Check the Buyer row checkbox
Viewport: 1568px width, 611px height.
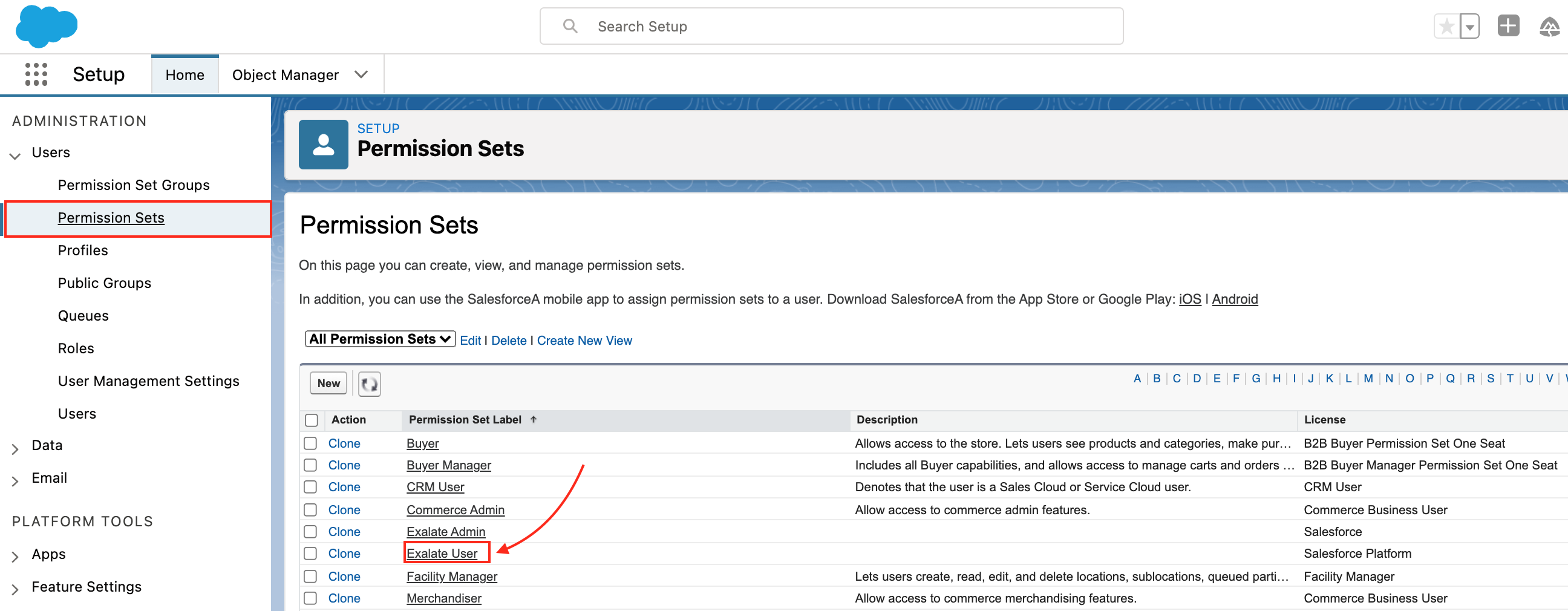(310, 443)
